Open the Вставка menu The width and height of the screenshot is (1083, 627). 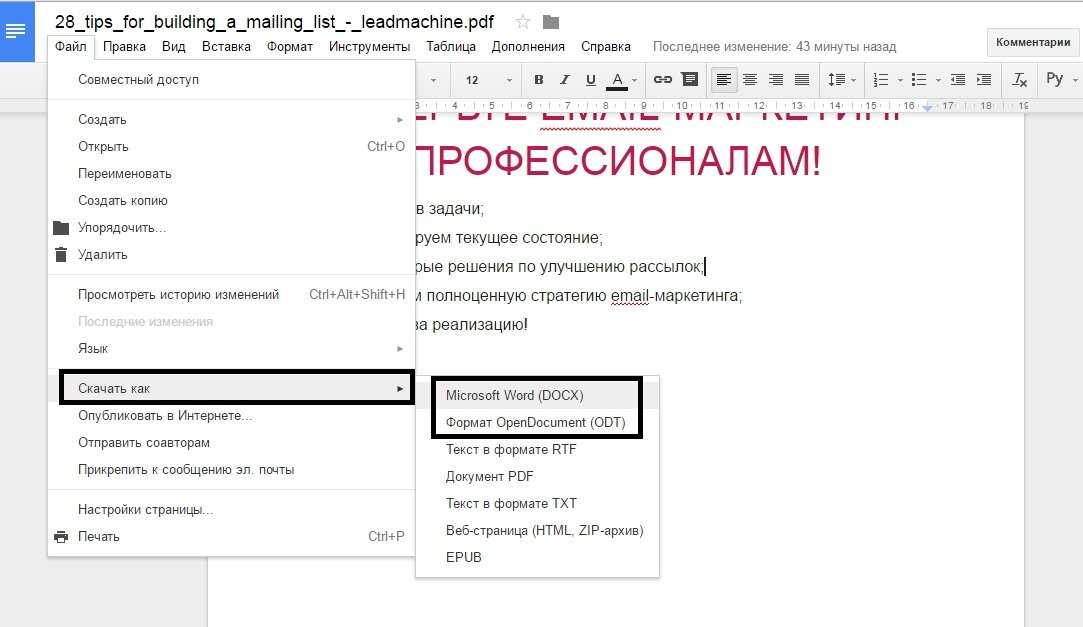pyautogui.click(x=226, y=46)
